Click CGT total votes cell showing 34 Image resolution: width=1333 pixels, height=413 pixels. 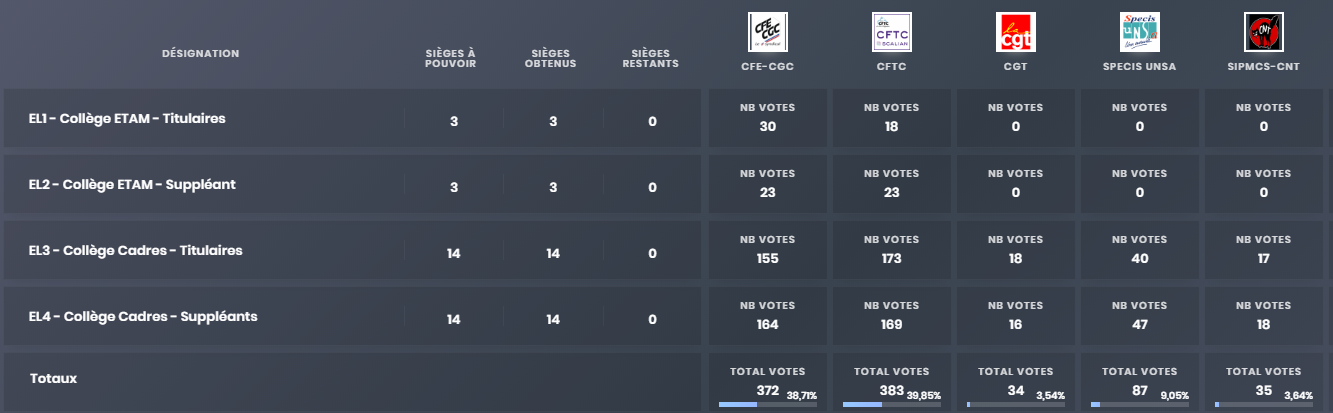(x=1016, y=383)
